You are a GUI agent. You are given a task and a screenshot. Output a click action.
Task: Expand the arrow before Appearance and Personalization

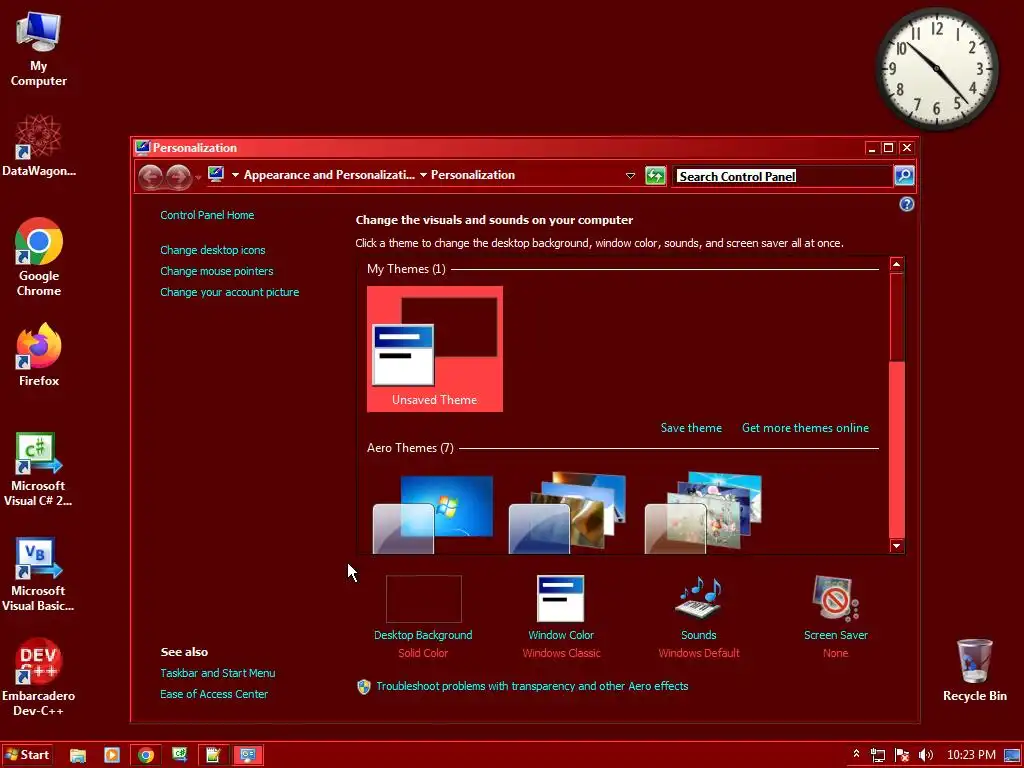click(x=235, y=175)
